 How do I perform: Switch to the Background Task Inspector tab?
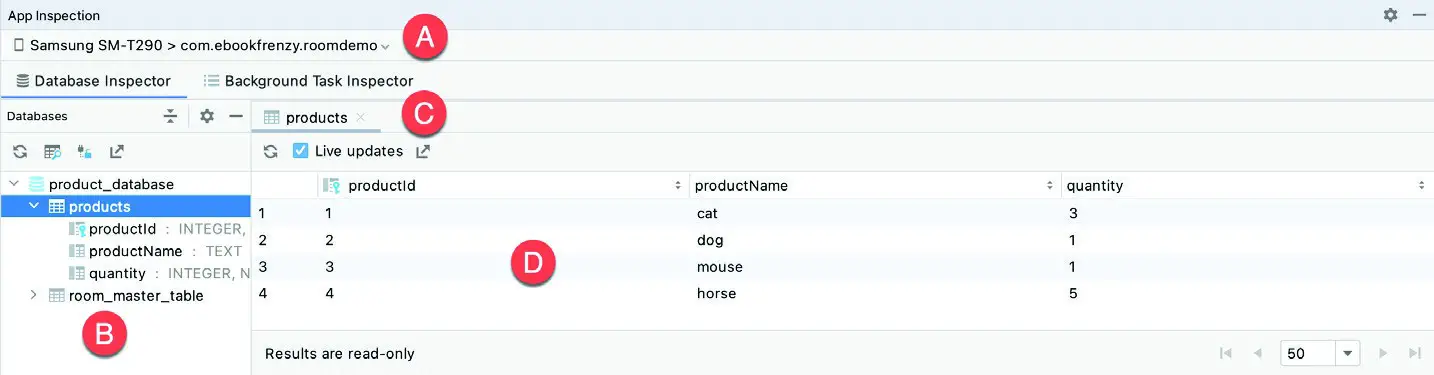click(x=308, y=80)
